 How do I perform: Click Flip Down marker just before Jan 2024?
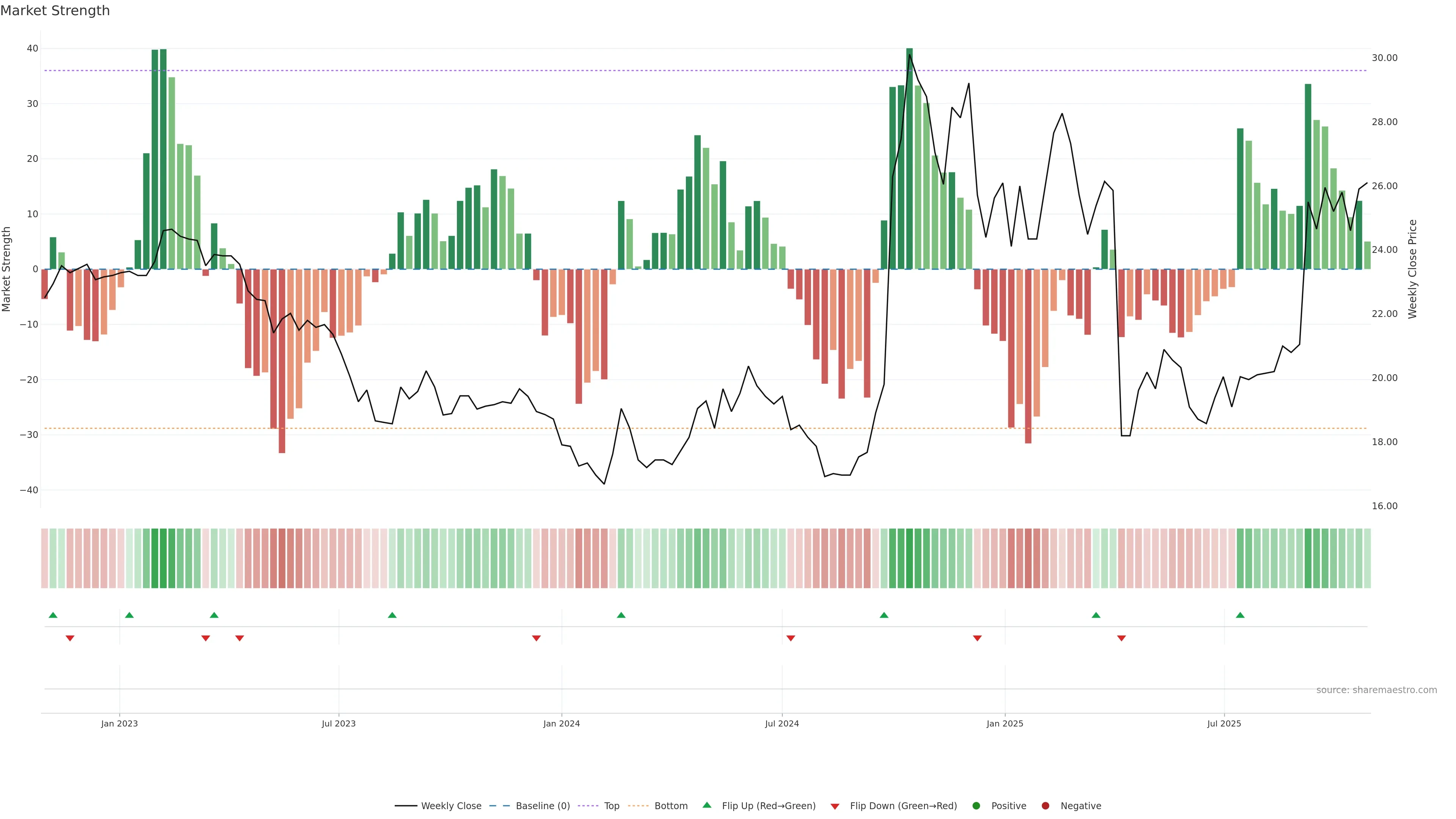(537, 638)
